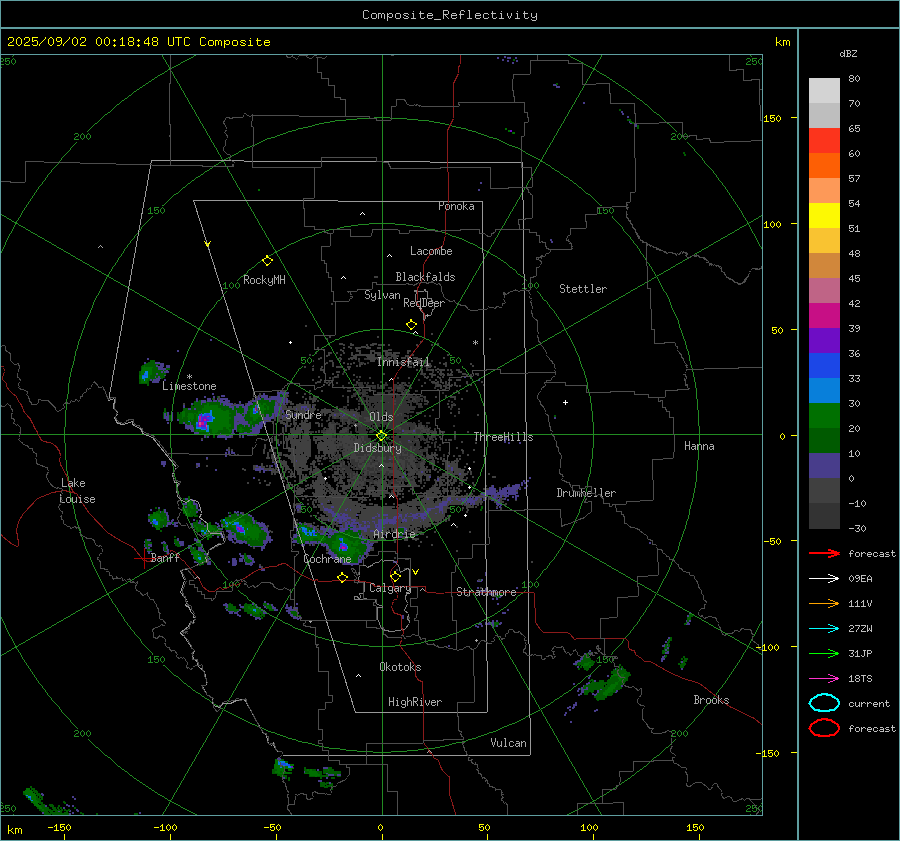
Task: Click the ThreeHills city label
Action: [503, 437]
